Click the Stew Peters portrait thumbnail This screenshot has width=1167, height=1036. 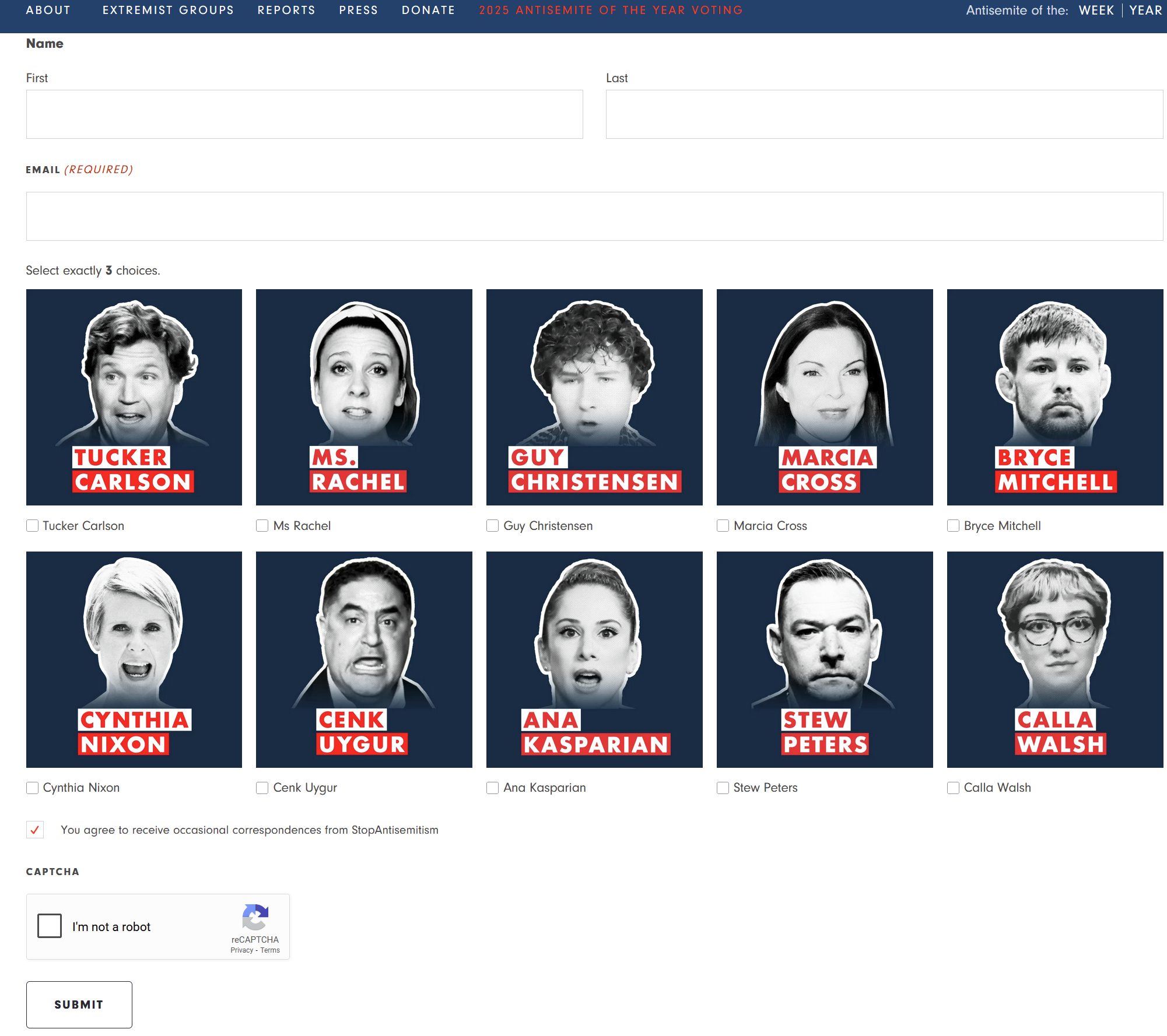(824, 659)
